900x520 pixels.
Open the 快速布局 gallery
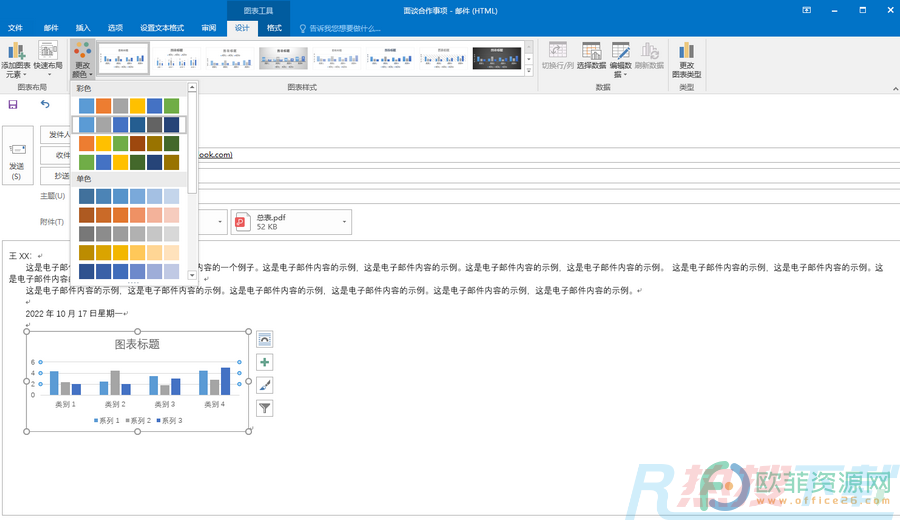pyautogui.click(x=48, y=60)
